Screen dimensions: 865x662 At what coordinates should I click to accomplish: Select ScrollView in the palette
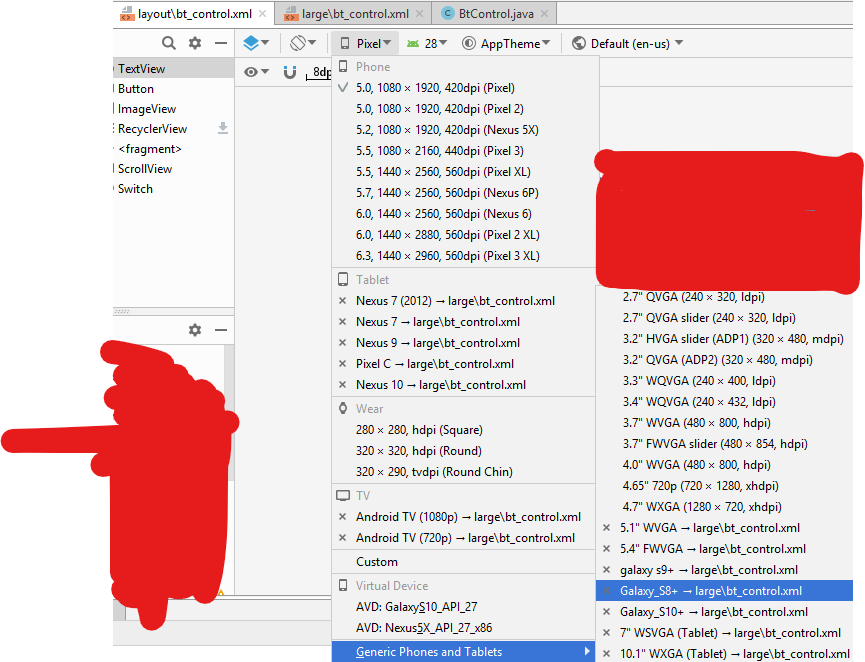[x=174, y=169]
